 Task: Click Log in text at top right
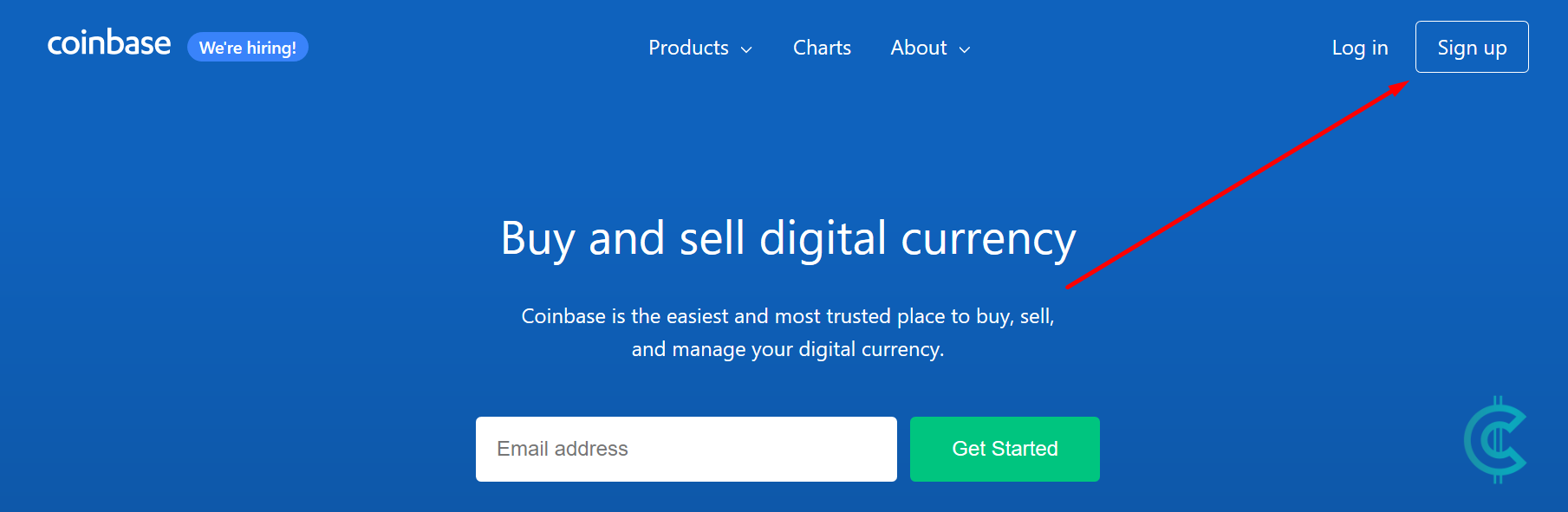(1359, 49)
